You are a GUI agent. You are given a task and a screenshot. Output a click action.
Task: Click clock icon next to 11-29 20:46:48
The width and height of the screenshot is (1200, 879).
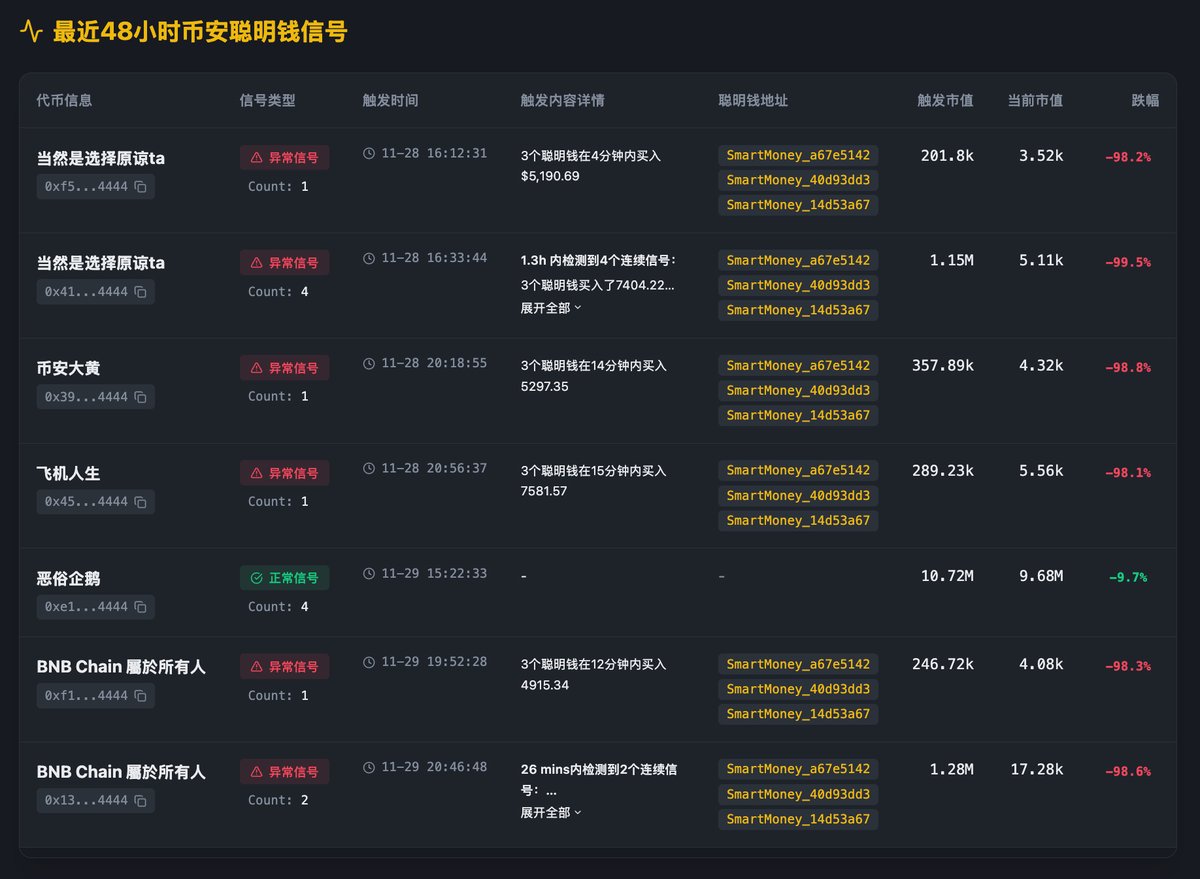point(369,767)
